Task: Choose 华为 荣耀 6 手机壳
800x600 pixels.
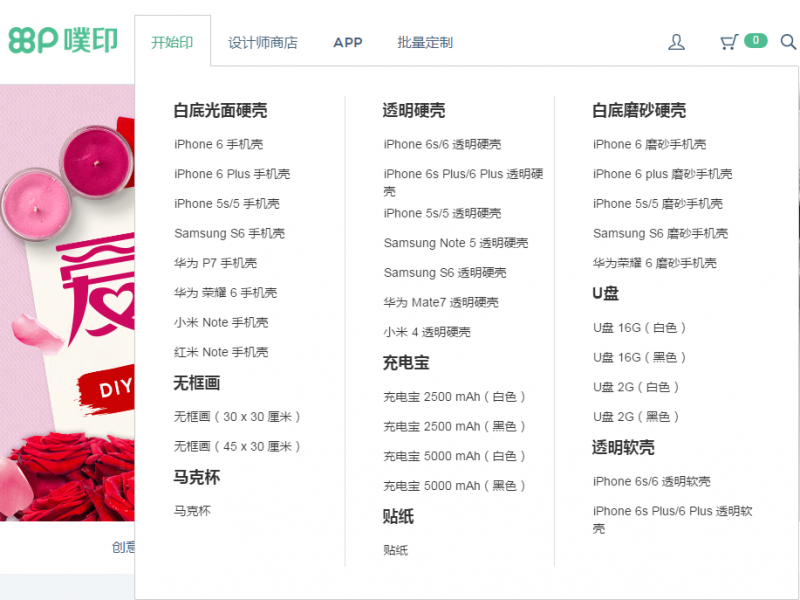Action: tap(226, 292)
